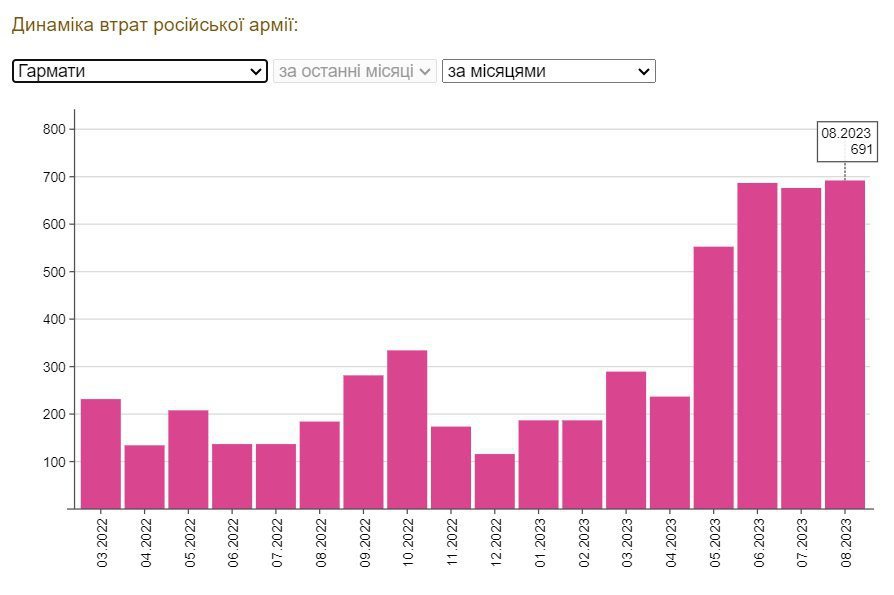Select the 08.2022 bar
This screenshot has height=595, width=894.
coord(320,465)
